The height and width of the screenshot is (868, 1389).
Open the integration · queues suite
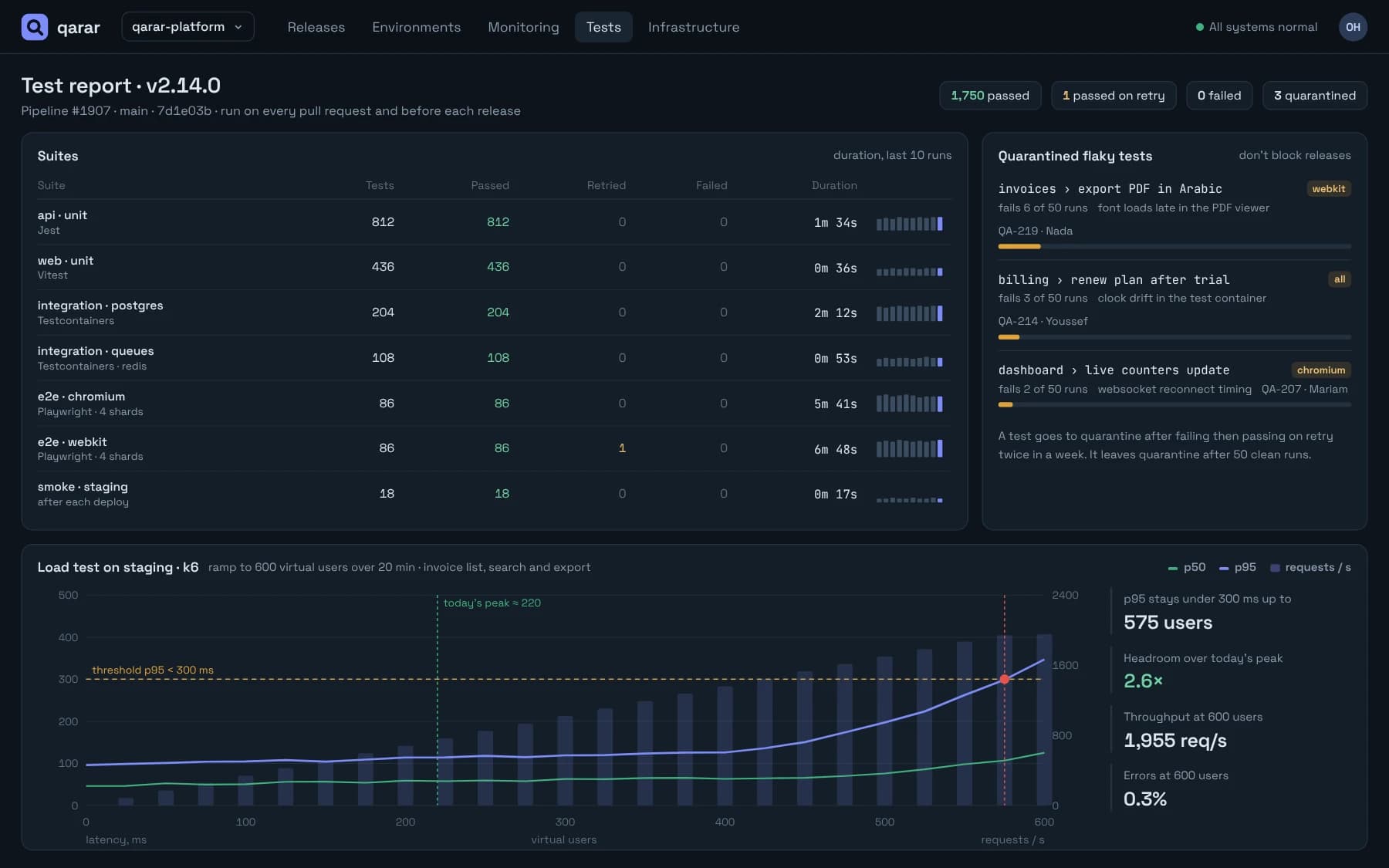click(x=494, y=358)
